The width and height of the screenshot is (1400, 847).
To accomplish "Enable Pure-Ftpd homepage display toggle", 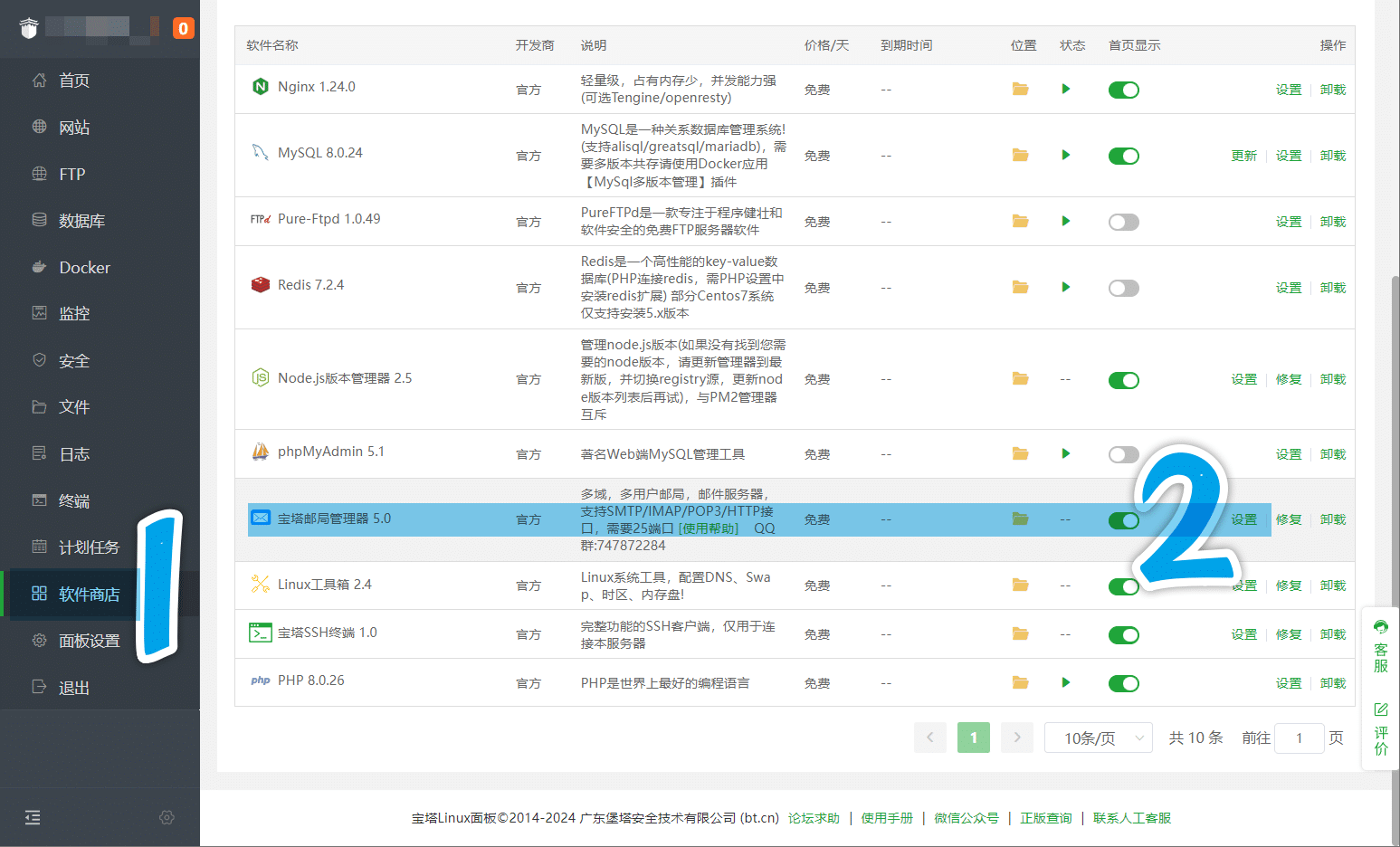I will pyautogui.click(x=1124, y=222).
